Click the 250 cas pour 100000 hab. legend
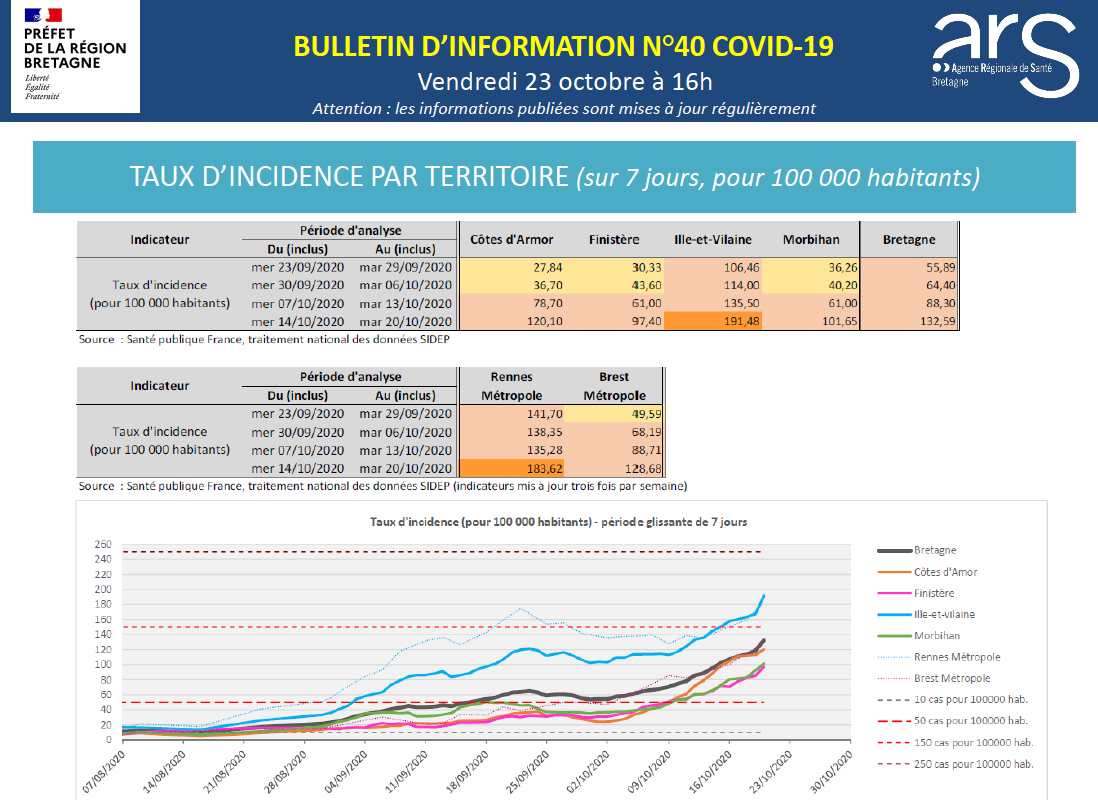This screenshot has width=1098, height=800. tap(955, 764)
